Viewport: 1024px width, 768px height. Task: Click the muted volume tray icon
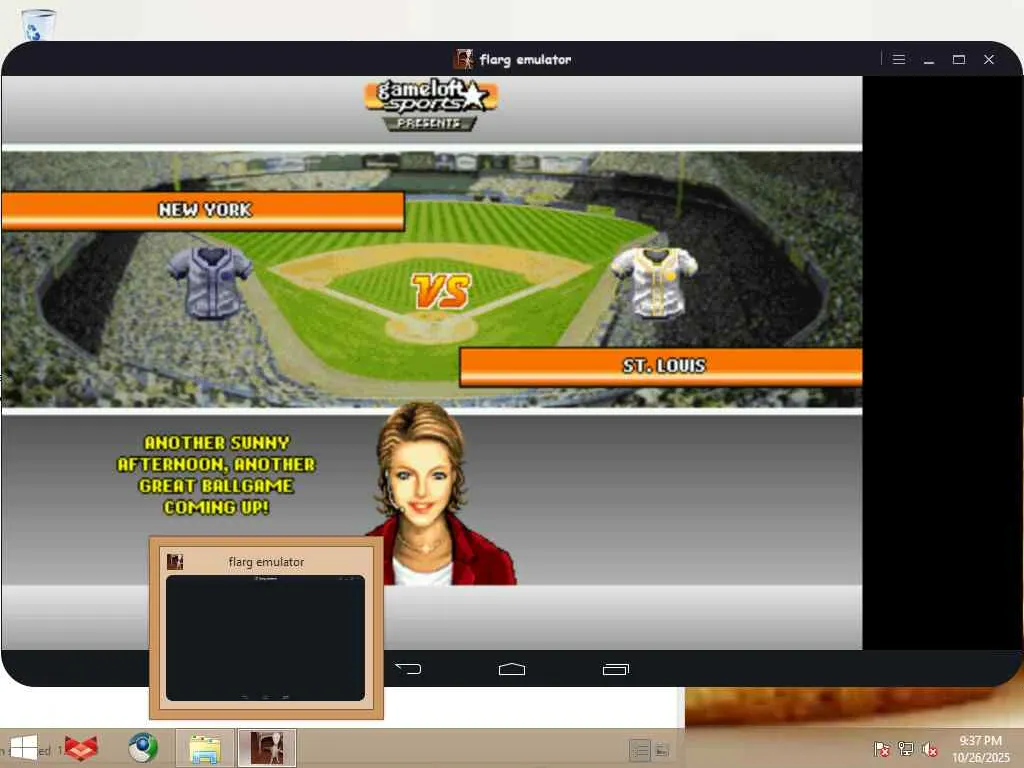(929, 748)
